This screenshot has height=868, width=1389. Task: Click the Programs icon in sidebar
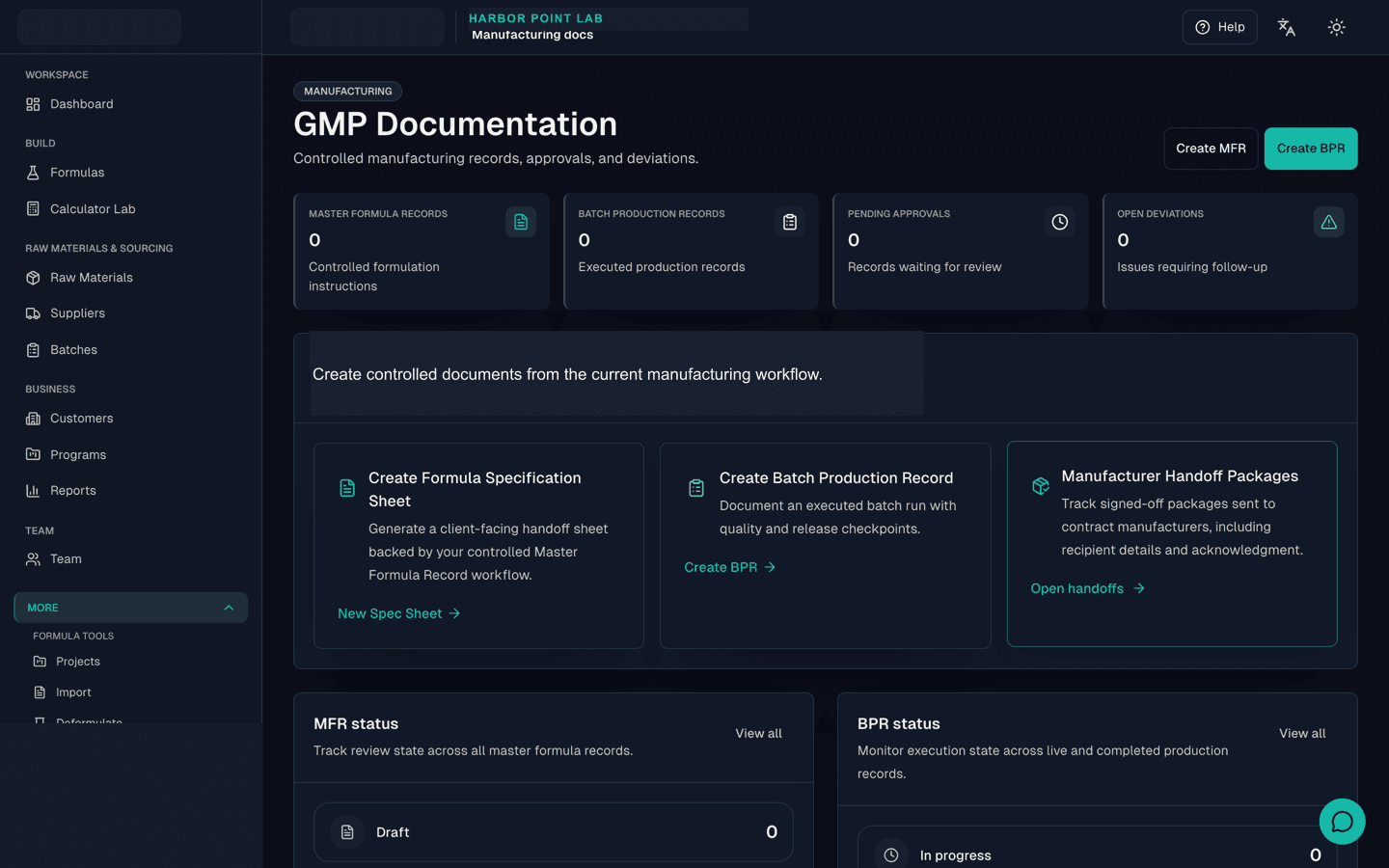coord(33,454)
